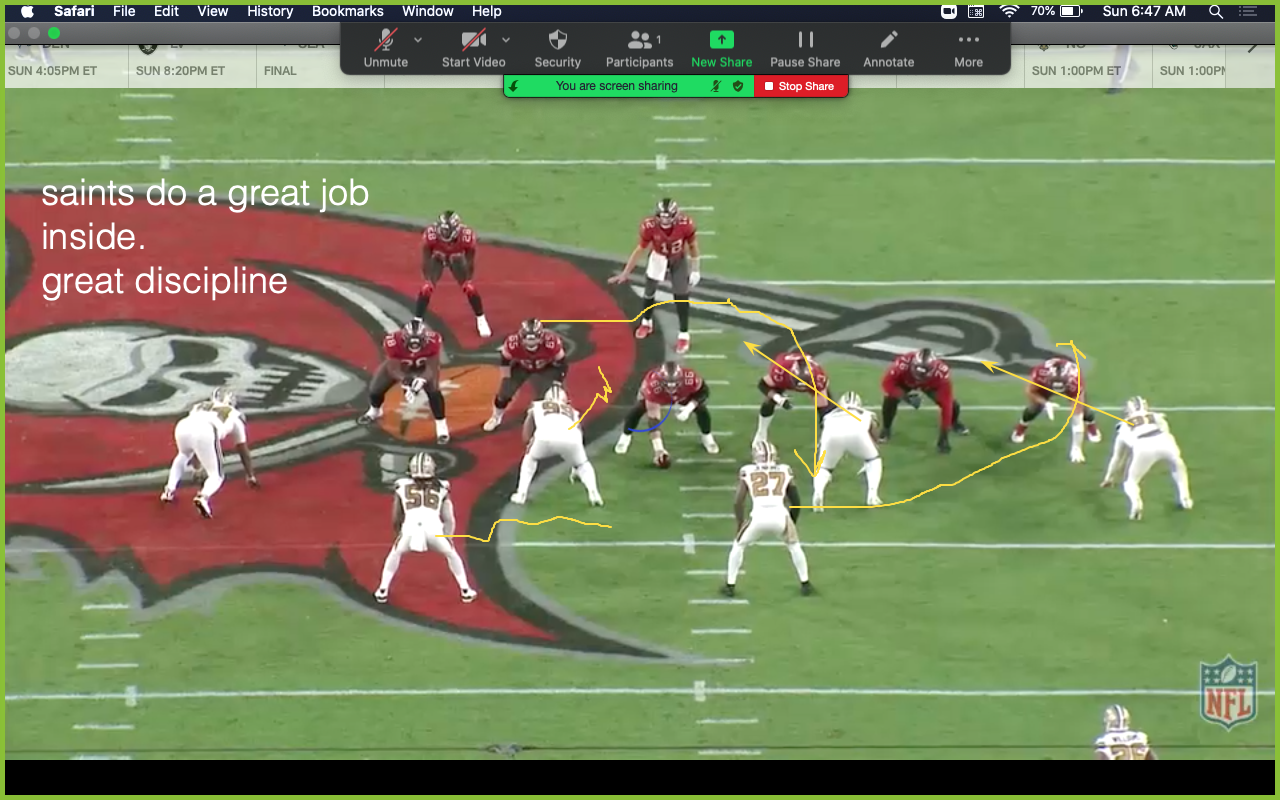Screen dimensions: 1280x800
Task: Open Zoom Security options
Action: (x=558, y=48)
